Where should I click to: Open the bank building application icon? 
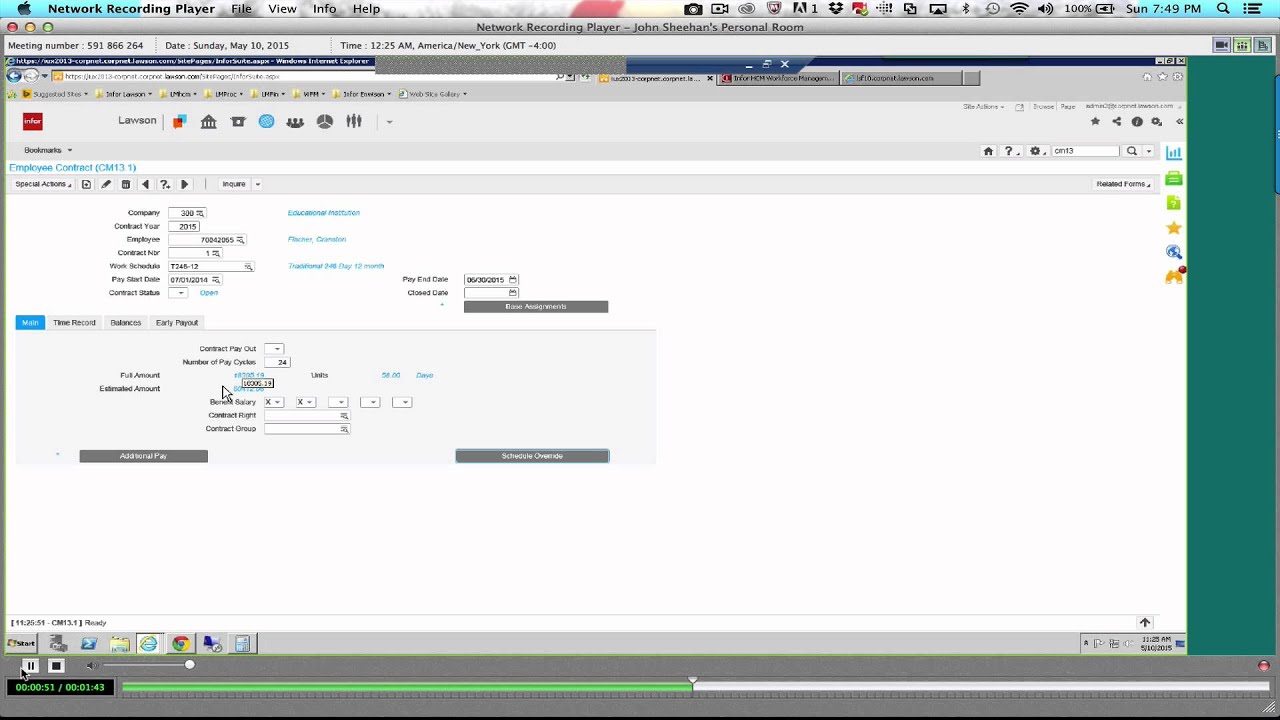pyautogui.click(x=208, y=121)
